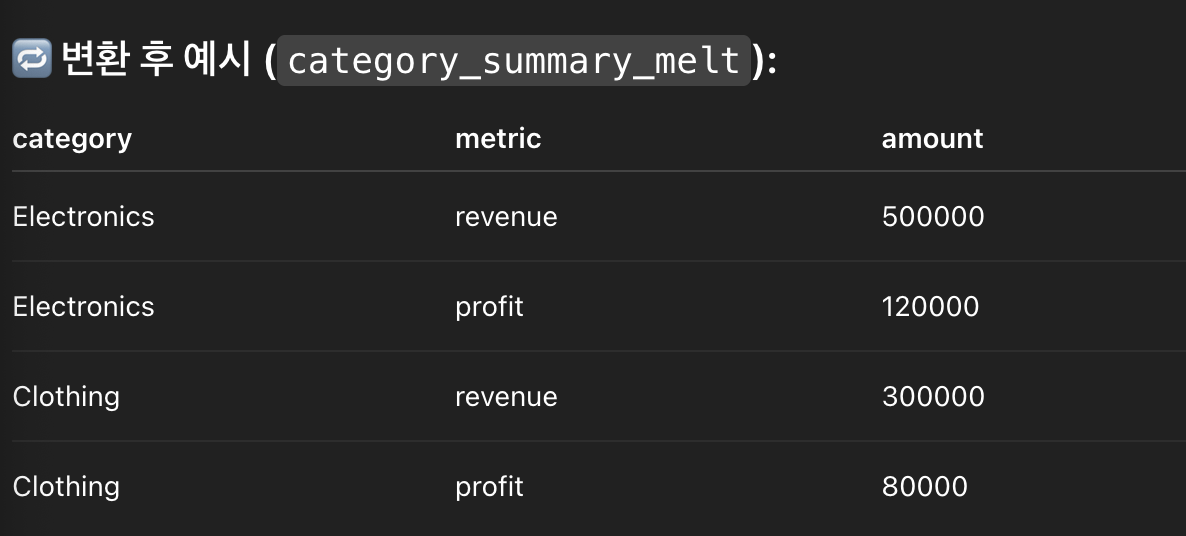Image resolution: width=1186 pixels, height=536 pixels.
Task: Select the first Electronics cell
Action: point(83,217)
